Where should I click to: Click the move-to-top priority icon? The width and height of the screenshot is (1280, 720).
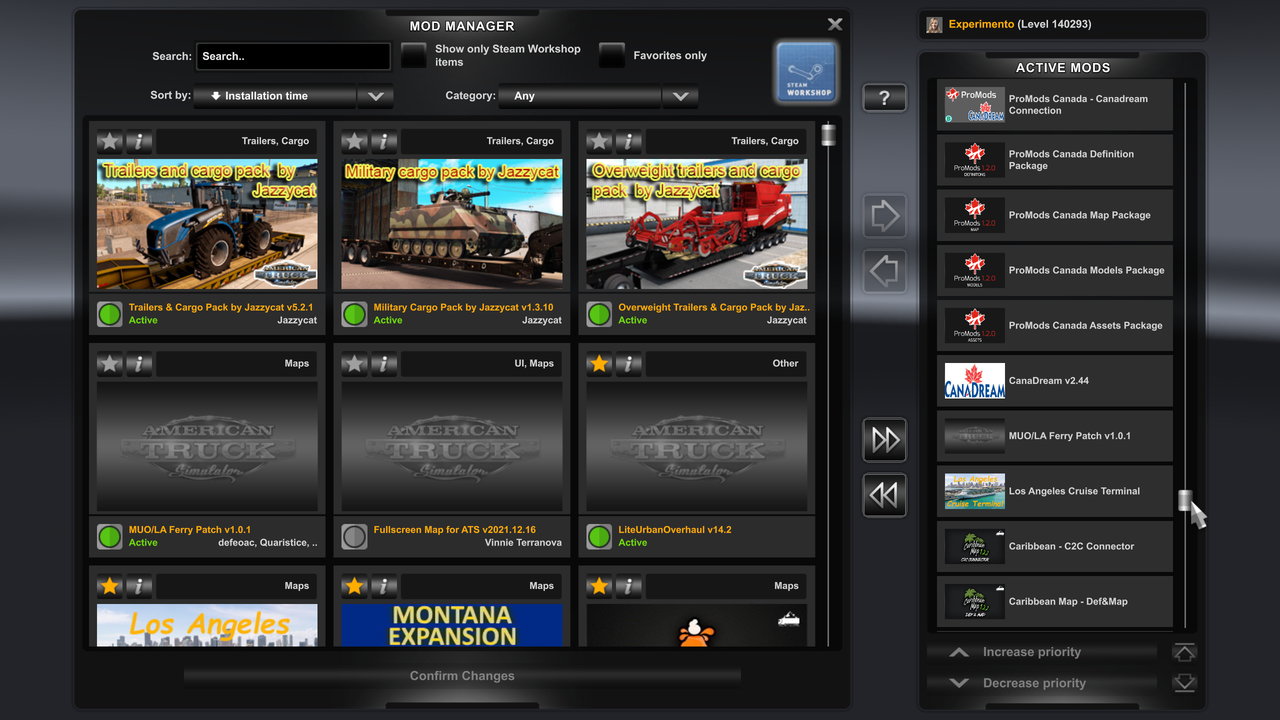pos(1184,651)
